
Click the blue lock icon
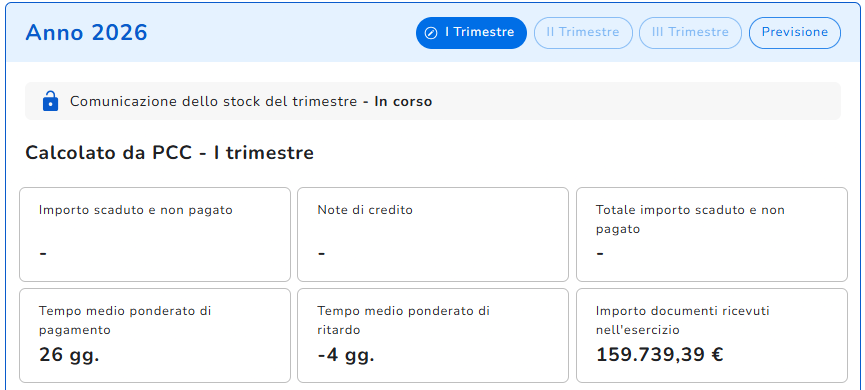coord(50,101)
